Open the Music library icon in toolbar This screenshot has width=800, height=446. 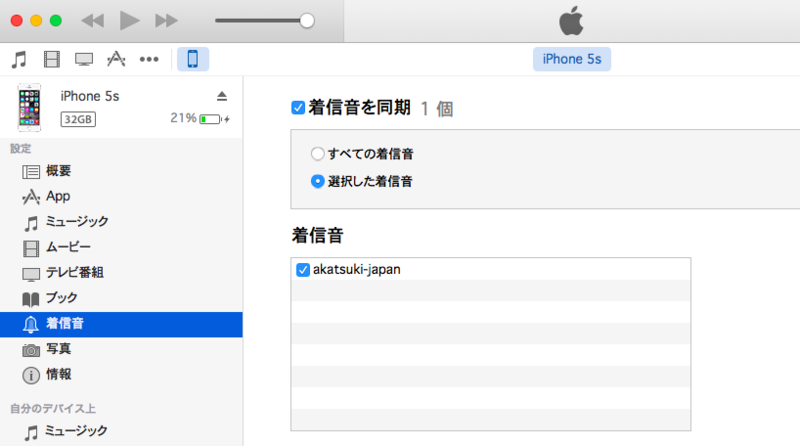click(19, 59)
